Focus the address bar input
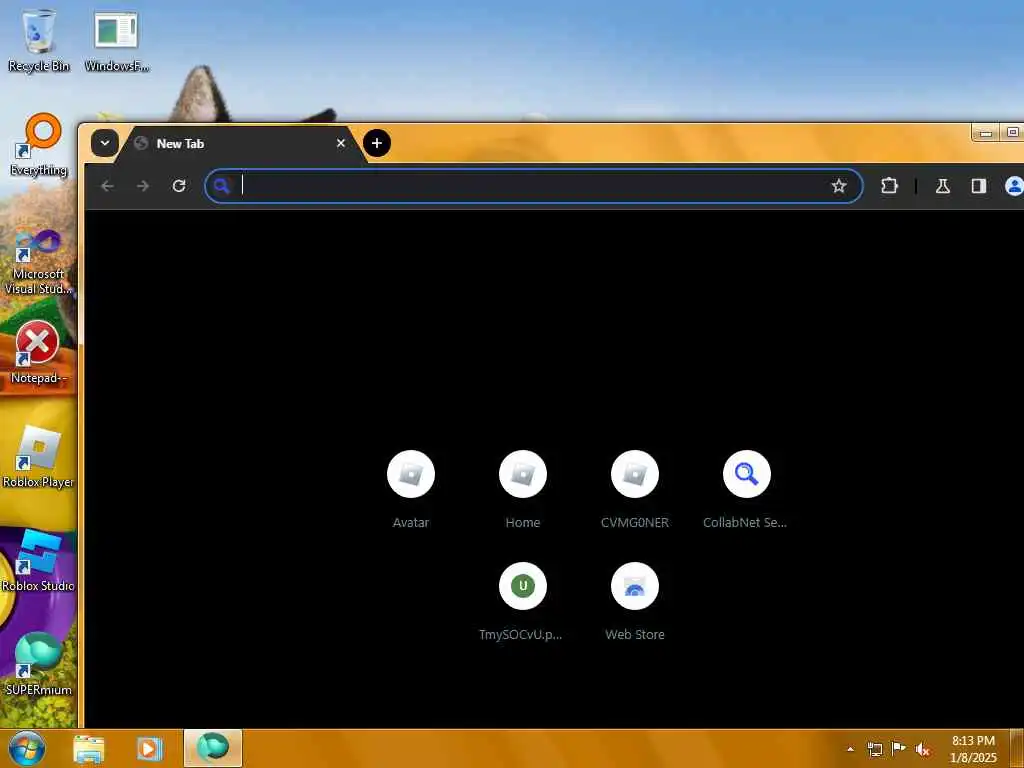 pos(532,186)
